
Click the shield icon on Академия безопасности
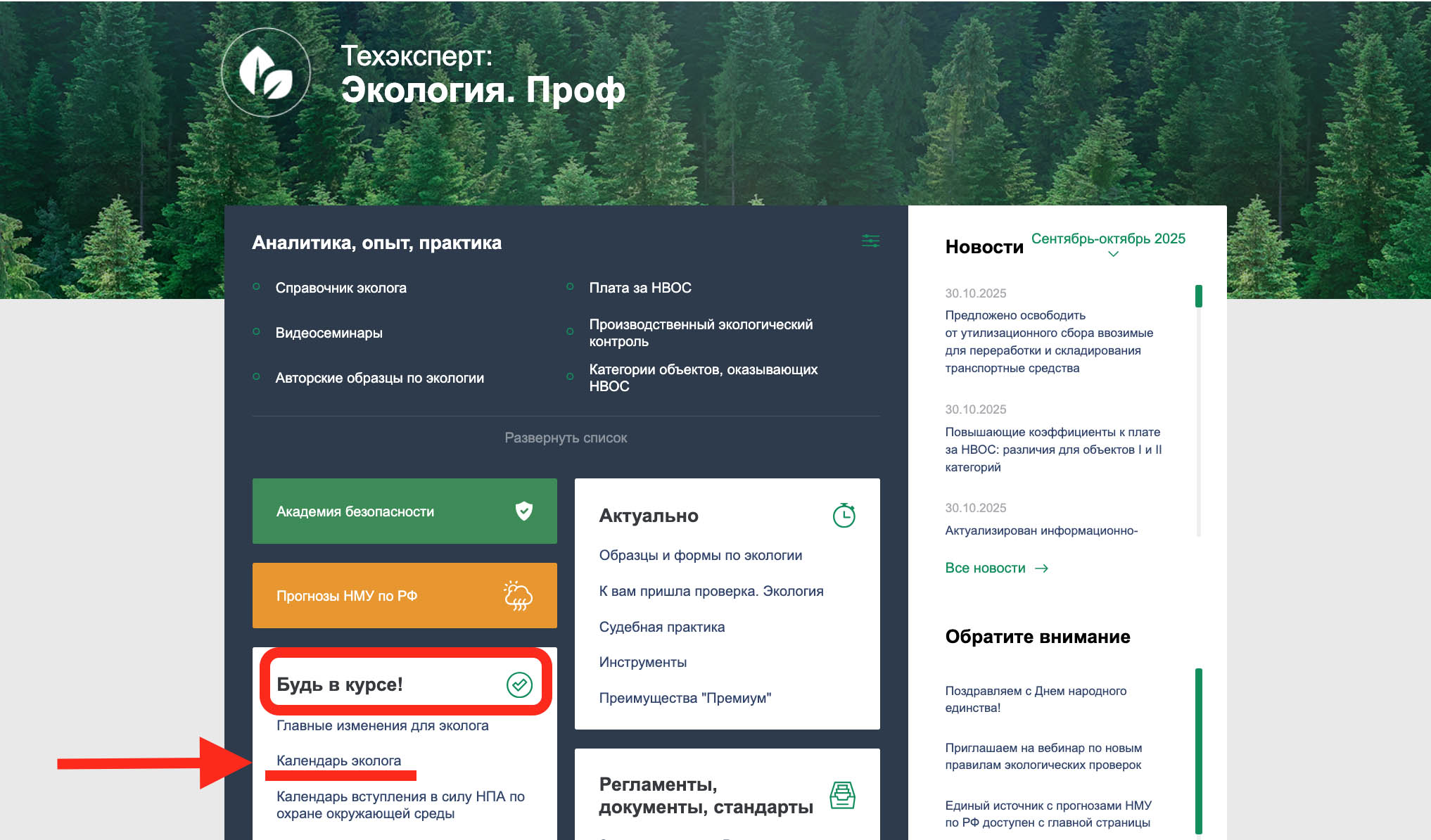pos(524,511)
